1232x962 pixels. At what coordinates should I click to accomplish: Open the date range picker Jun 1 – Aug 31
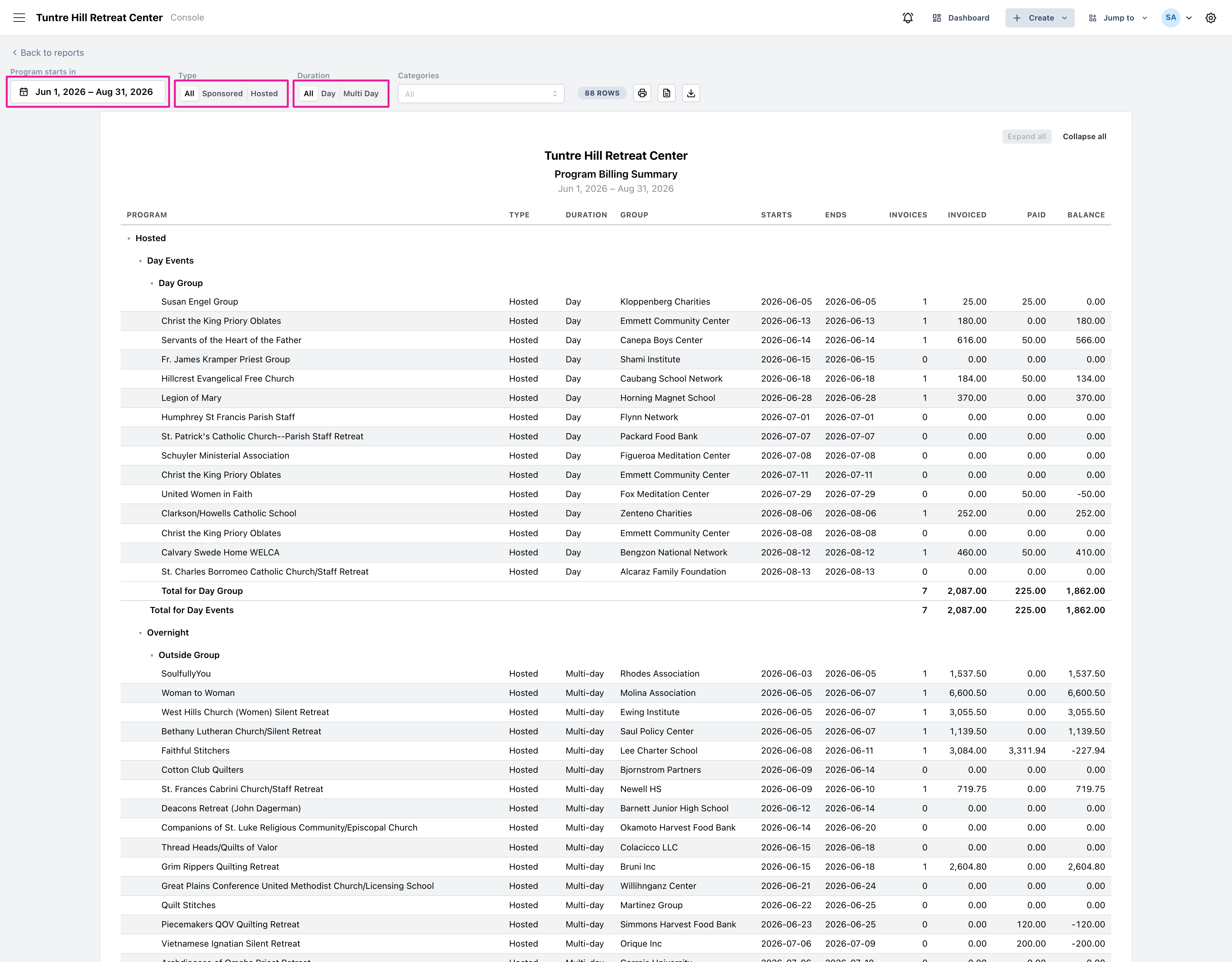[88, 92]
